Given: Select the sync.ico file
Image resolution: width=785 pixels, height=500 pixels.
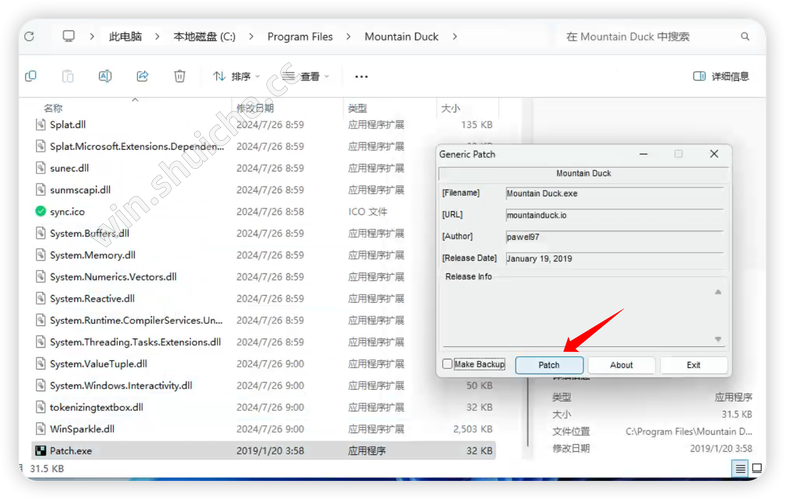Looking at the screenshot, I should [67, 211].
